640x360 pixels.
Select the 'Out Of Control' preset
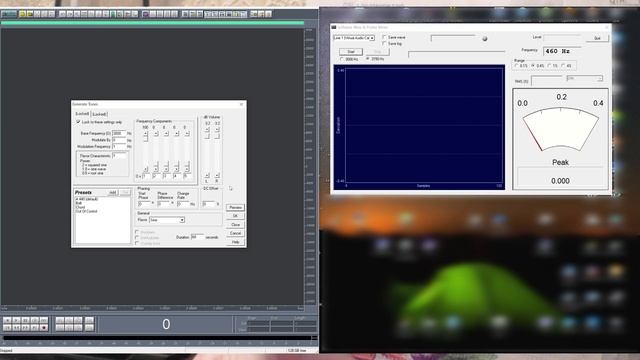(x=86, y=211)
